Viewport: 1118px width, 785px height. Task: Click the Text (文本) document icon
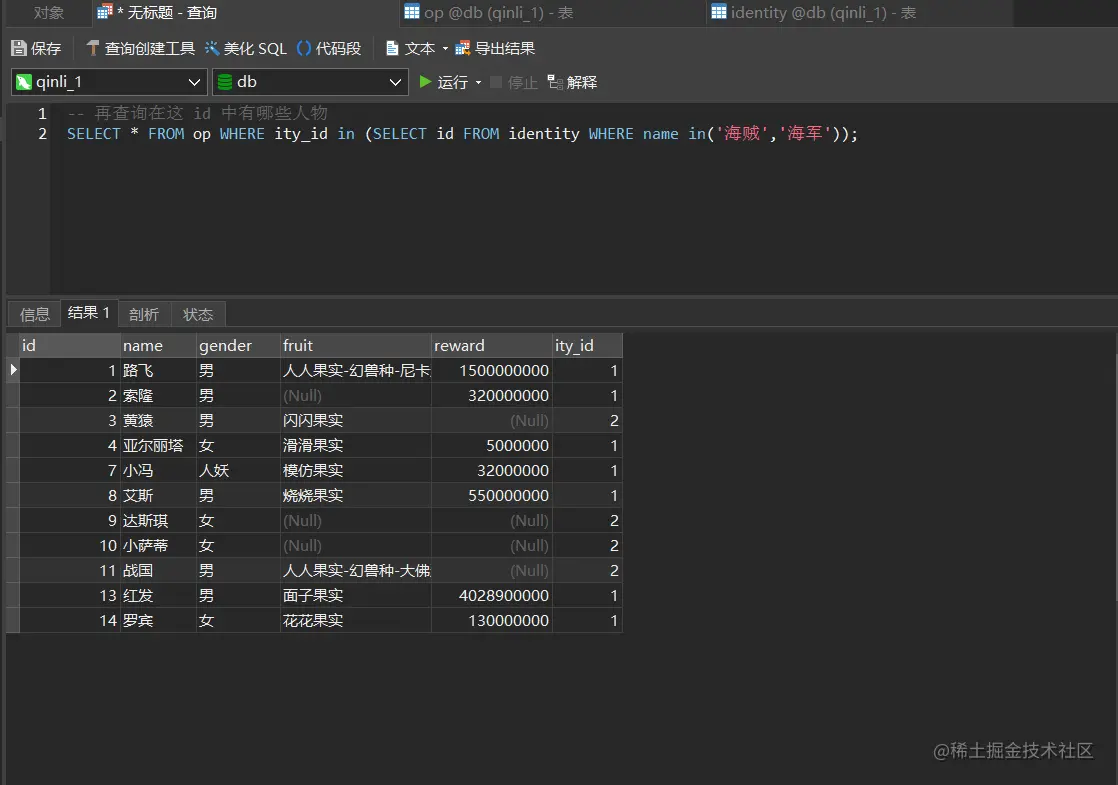click(x=391, y=48)
